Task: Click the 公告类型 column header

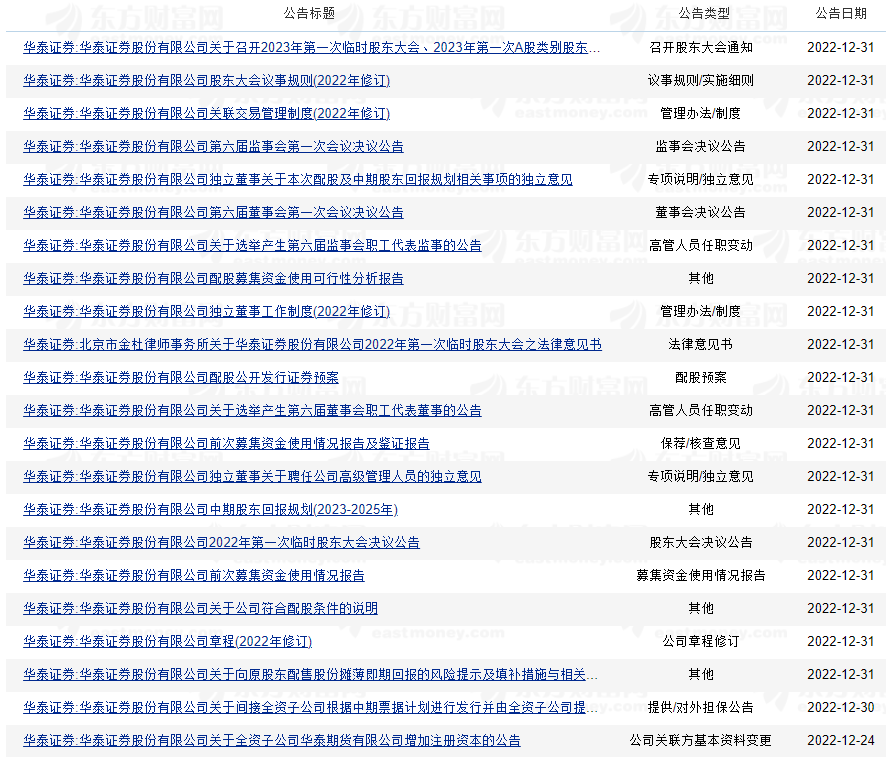Action: pyautogui.click(x=704, y=14)
